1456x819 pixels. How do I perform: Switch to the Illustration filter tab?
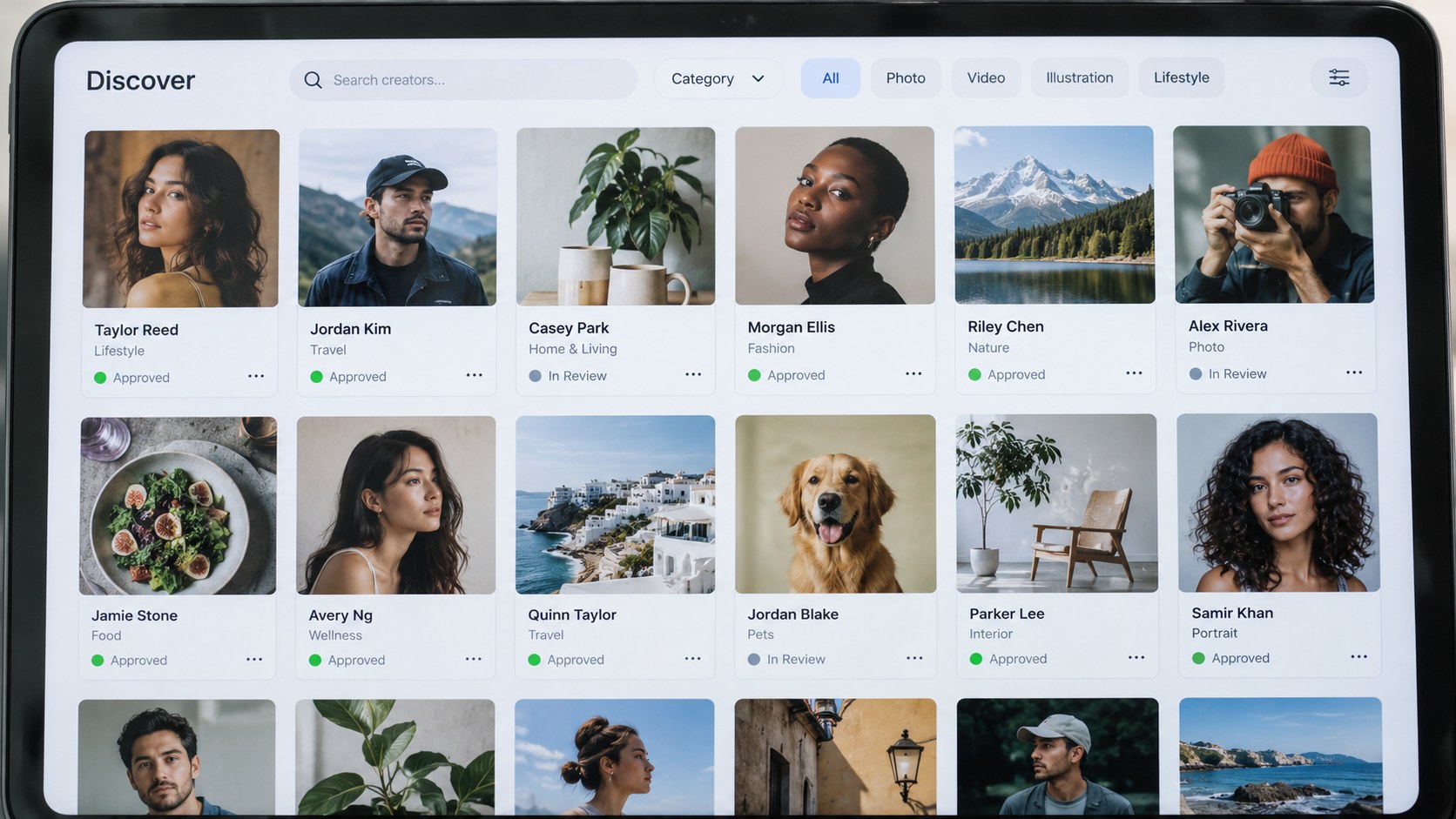tap(1080, 77)
